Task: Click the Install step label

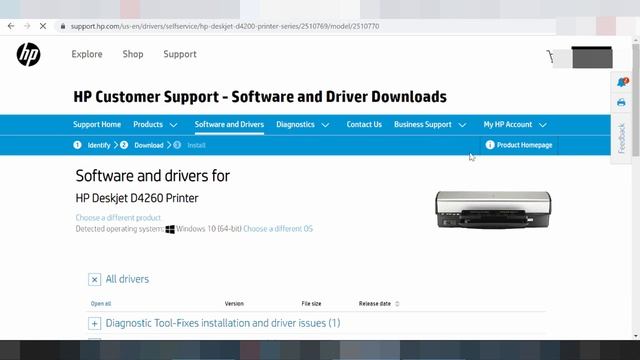Action: [x=196, y=145]
